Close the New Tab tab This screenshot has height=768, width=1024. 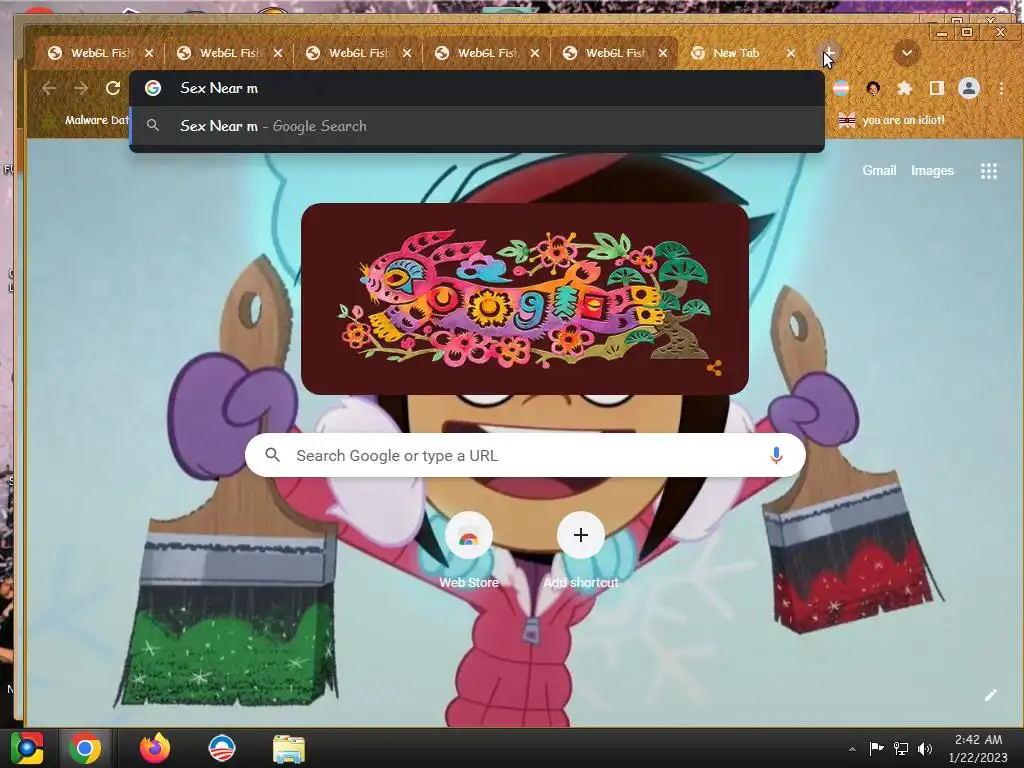pos(791,53)
